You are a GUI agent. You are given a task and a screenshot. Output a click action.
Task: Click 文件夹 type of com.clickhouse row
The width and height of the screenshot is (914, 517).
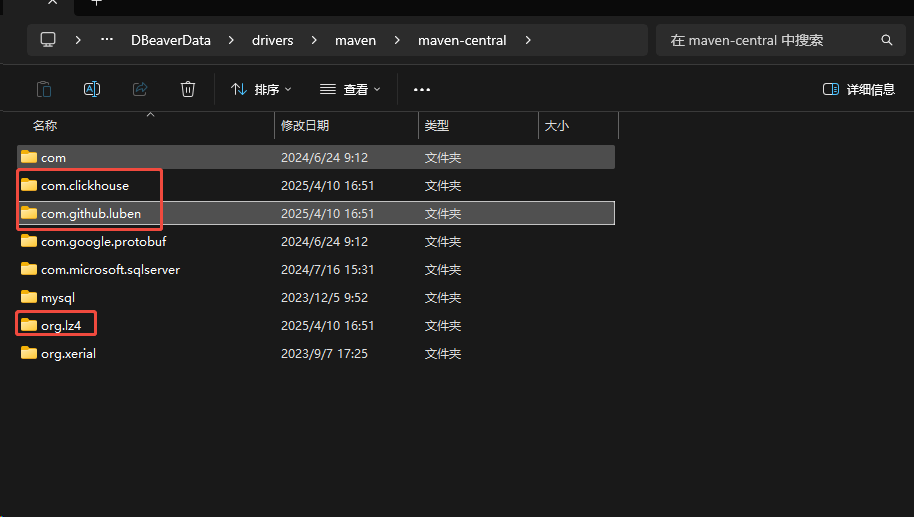click(x=443, y=185)
